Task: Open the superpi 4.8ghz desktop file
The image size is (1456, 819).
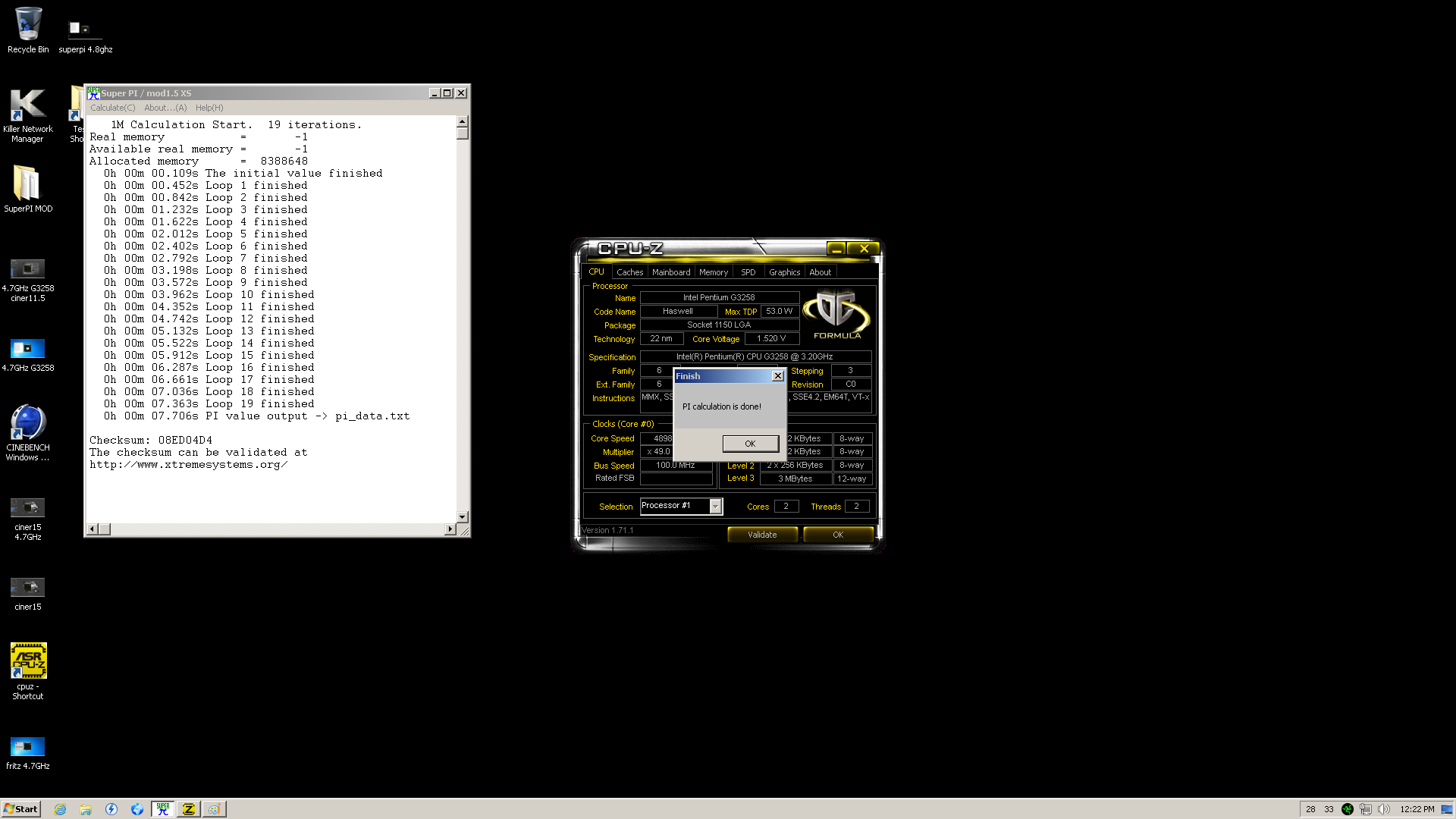Action: coord(85,36)
